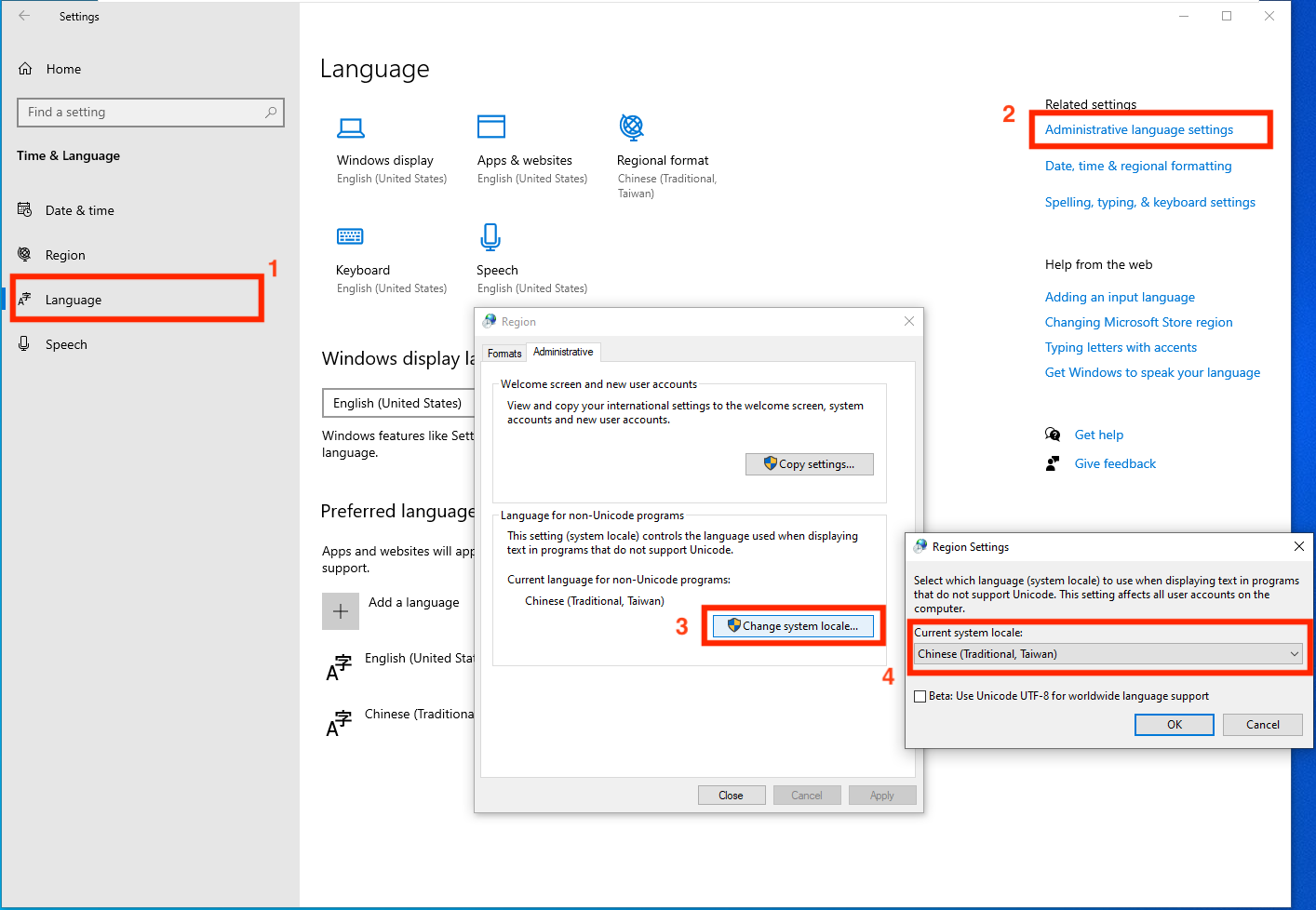
Task: Click search magnifier in Find a setting
Action: point(271,113)
